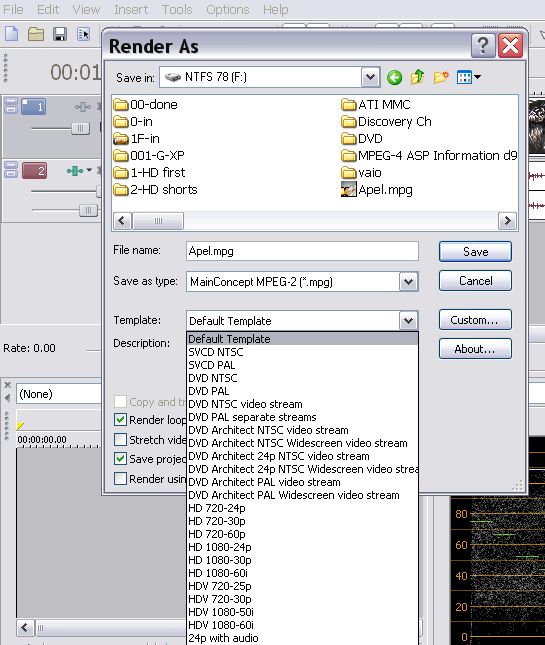This screenshot has height=645, width=545.
Task: Toggle the Save project checkbox
Action: (120, 459)
